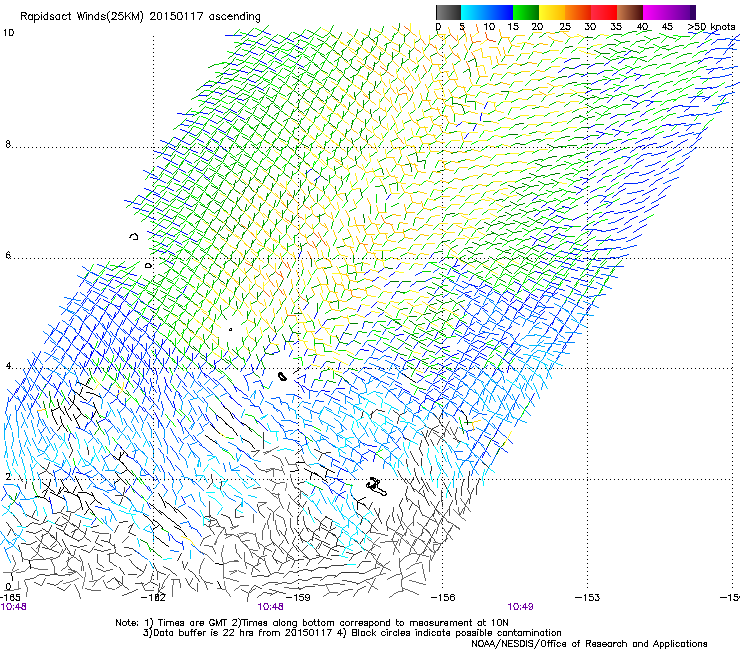
Task: Click the latitude label '6'
Action: coord(8,255)
